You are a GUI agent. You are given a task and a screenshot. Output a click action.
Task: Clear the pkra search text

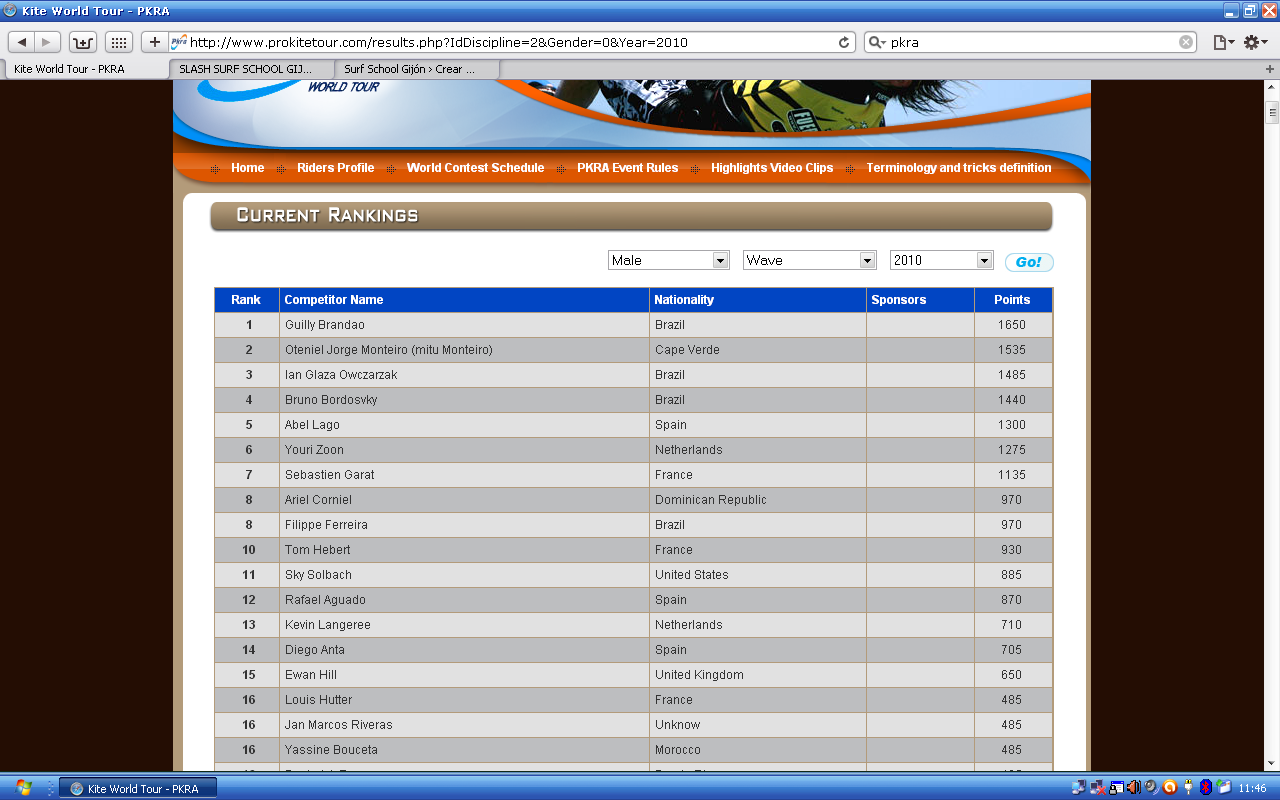click(1186, 42)
